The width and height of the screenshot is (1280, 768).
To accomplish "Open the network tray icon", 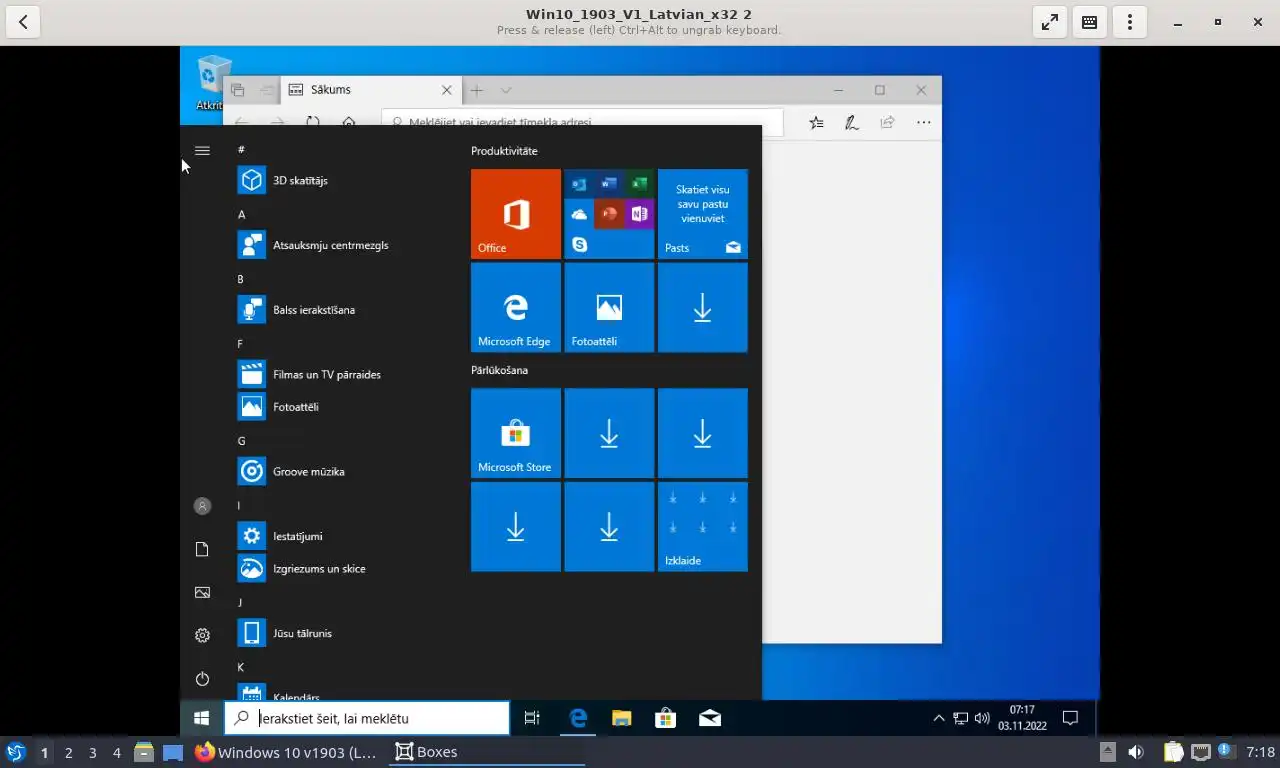I will tap(960, 718).
